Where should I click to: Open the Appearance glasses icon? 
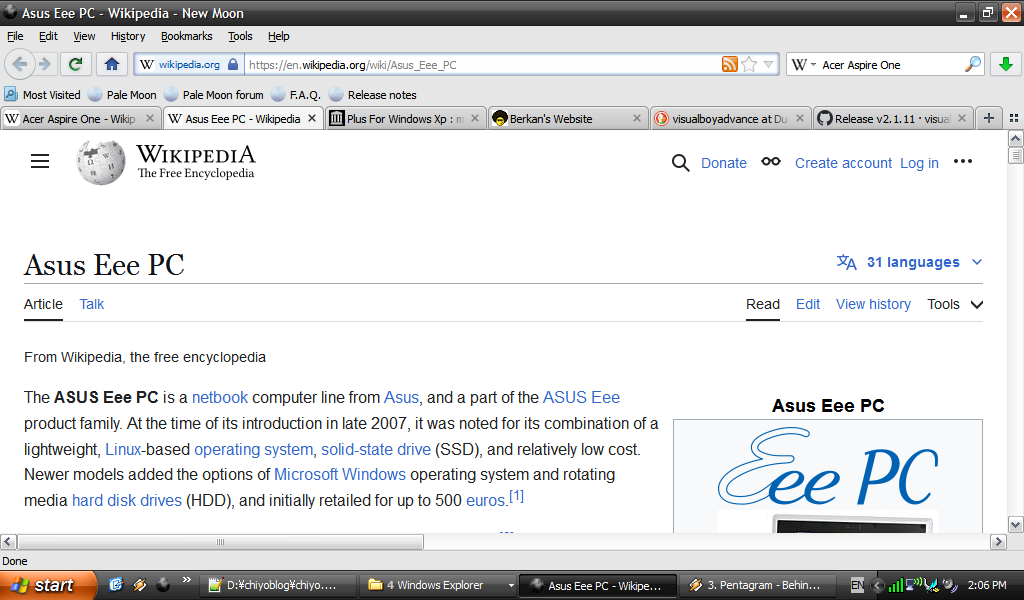[771, 161]
